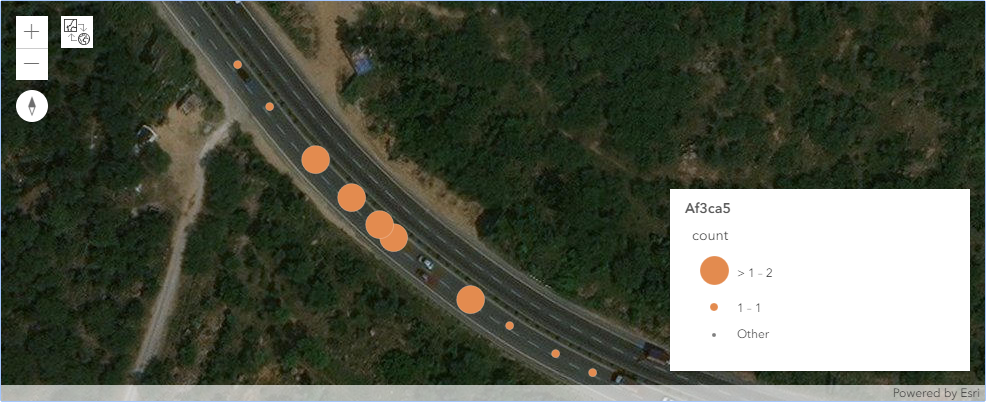This screenshot has width=987, height=403.
Task: Click the '> 1 – 2' legend circle swatch
Action: coord(714,271)
